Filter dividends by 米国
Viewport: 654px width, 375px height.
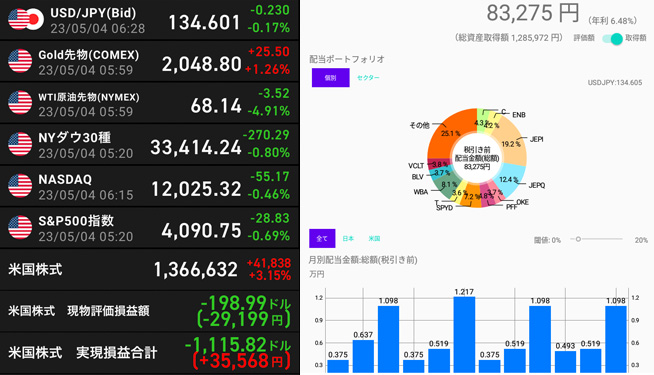tap(374, 239)
